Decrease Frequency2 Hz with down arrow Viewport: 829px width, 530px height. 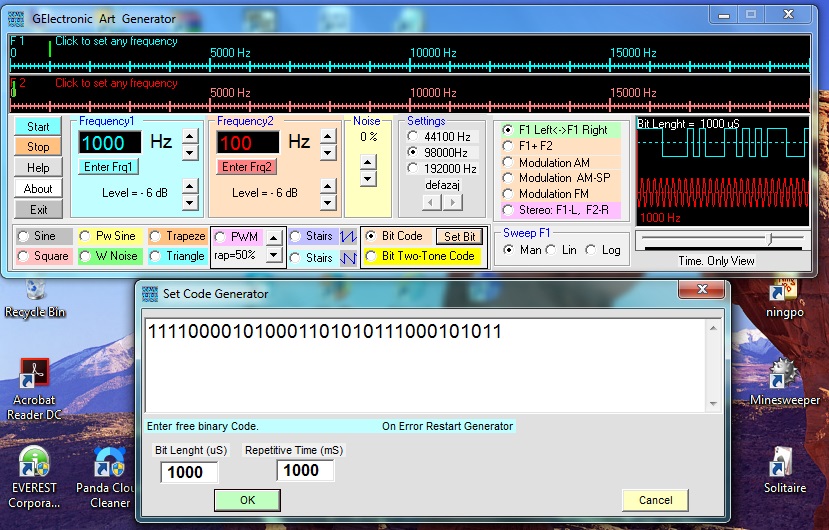point(328,153)
